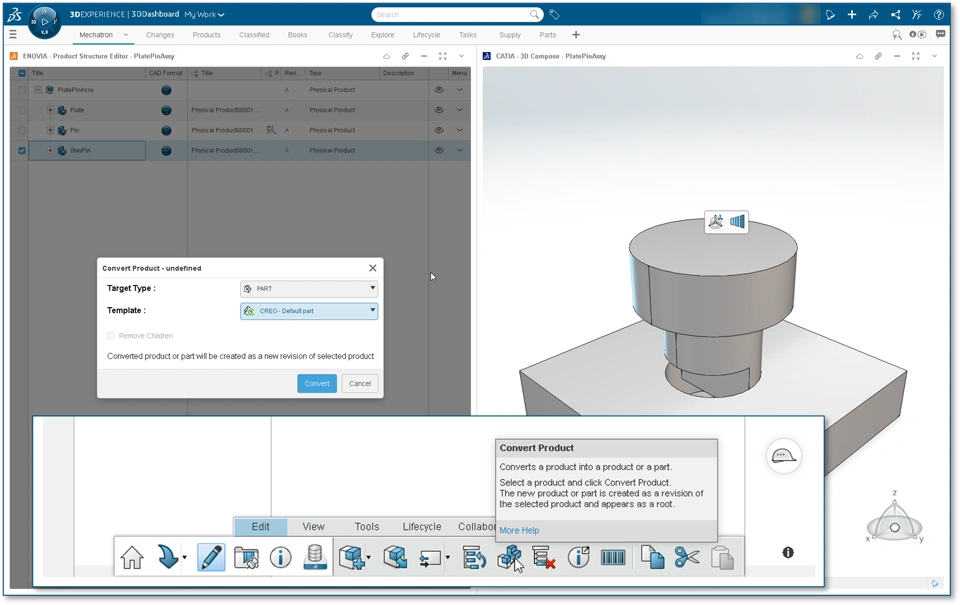This screenshot has width=960, height=605.
Task: Open the Target Type dropdown
Action: 309,289
